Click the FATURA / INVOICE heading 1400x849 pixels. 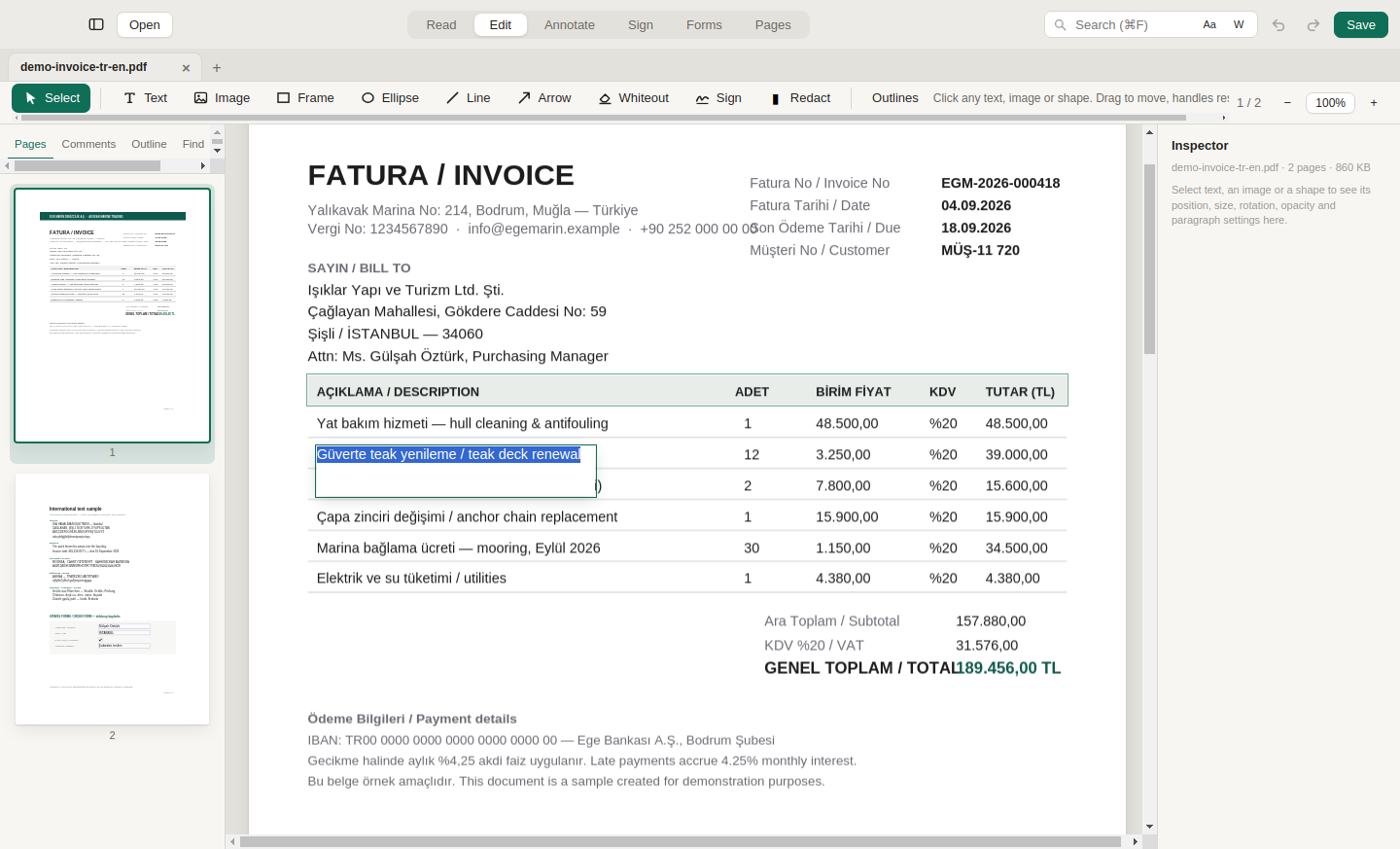click(440, 175)
